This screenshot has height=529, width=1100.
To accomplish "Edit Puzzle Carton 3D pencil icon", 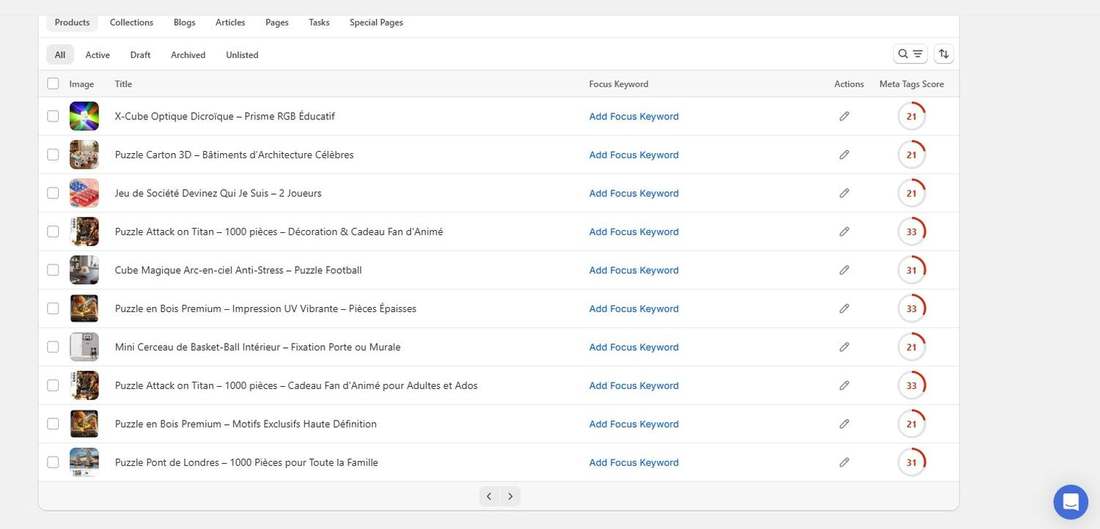I will [844, 155].
